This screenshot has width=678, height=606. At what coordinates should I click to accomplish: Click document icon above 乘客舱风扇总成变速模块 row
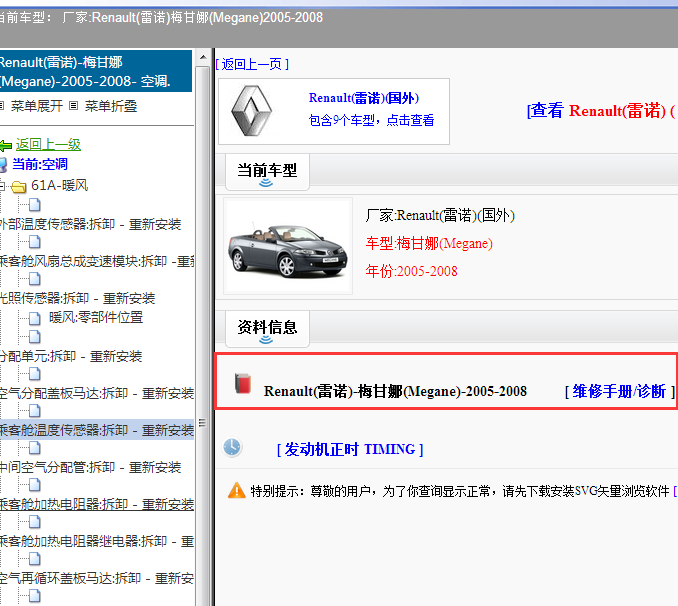coord(35,242)
